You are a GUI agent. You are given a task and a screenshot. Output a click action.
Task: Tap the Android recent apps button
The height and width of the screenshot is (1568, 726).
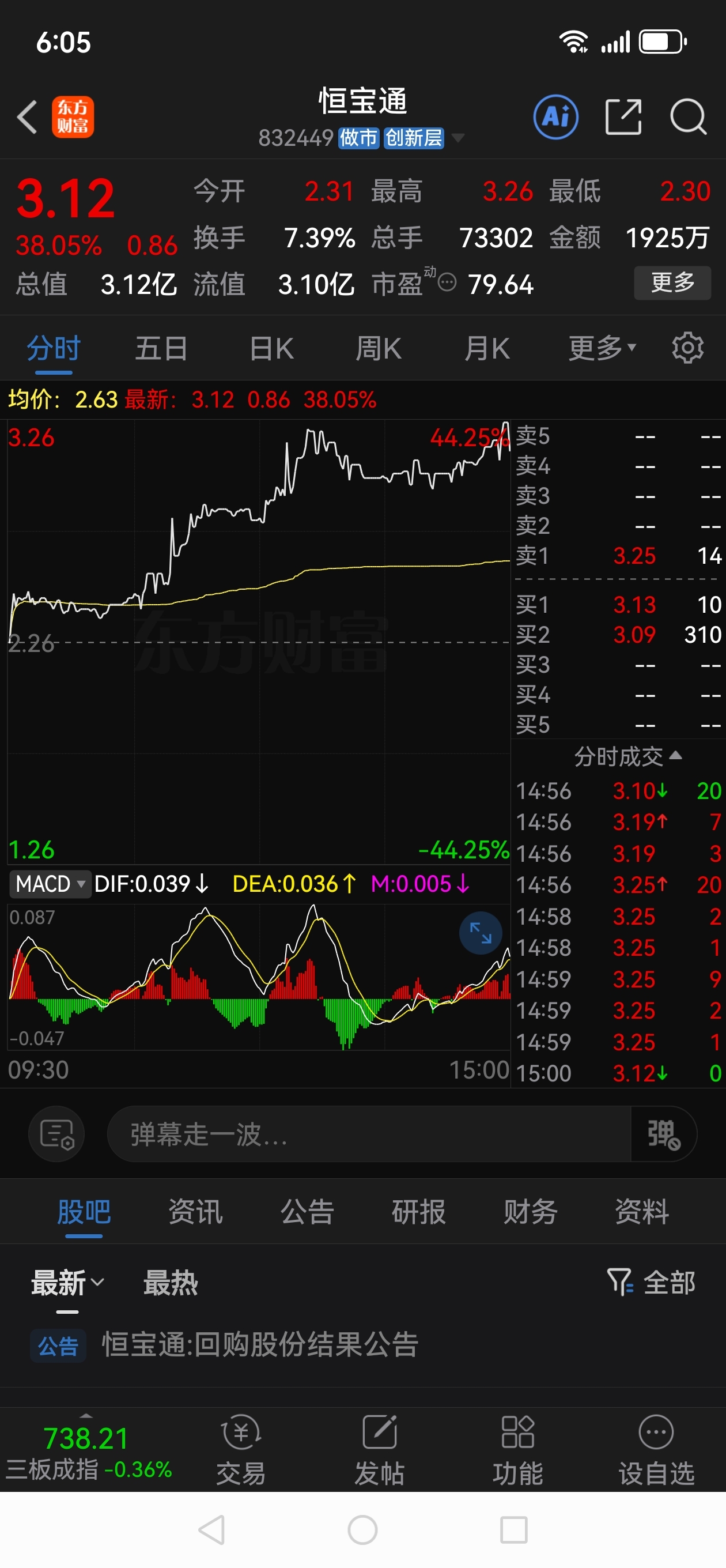click(513, 1529)
